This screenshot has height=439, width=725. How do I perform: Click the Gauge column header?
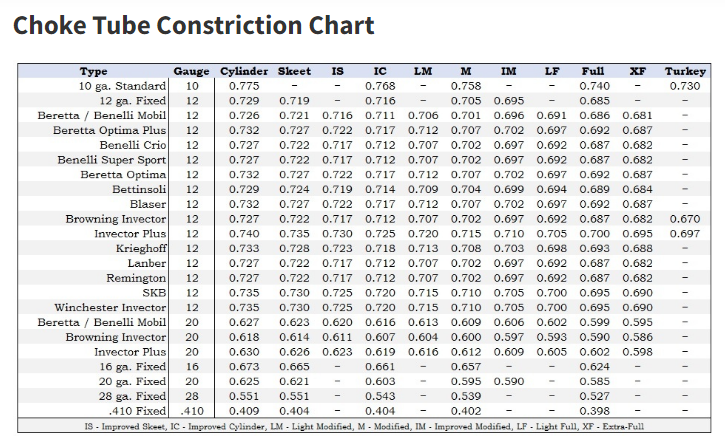point(191,72)
